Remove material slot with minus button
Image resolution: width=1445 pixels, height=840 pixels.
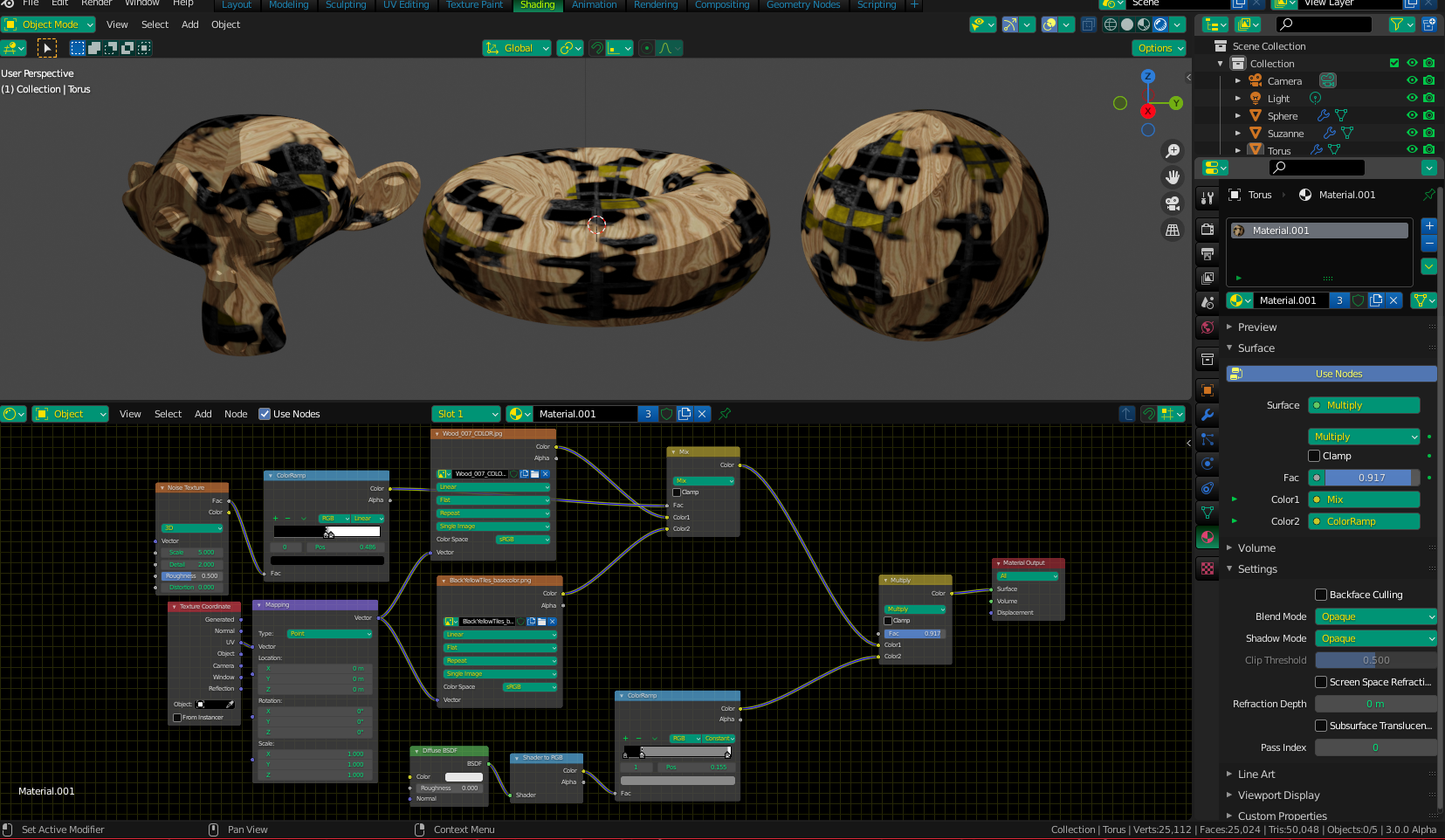(1429, 243)
